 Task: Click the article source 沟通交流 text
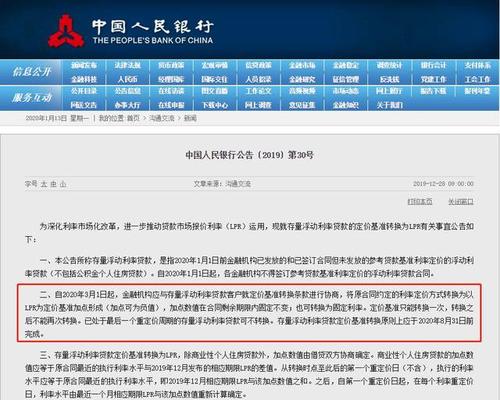tap(238, 184)
